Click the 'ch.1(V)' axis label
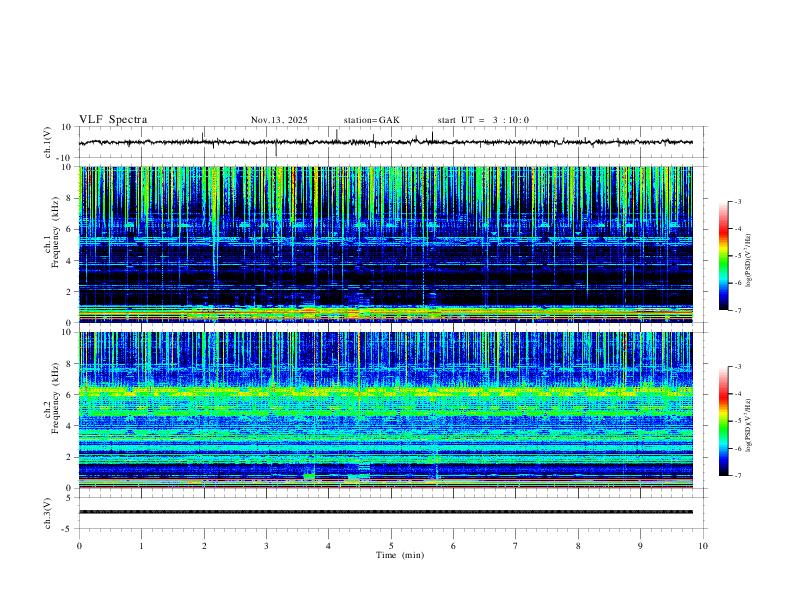 pos(48,142)
